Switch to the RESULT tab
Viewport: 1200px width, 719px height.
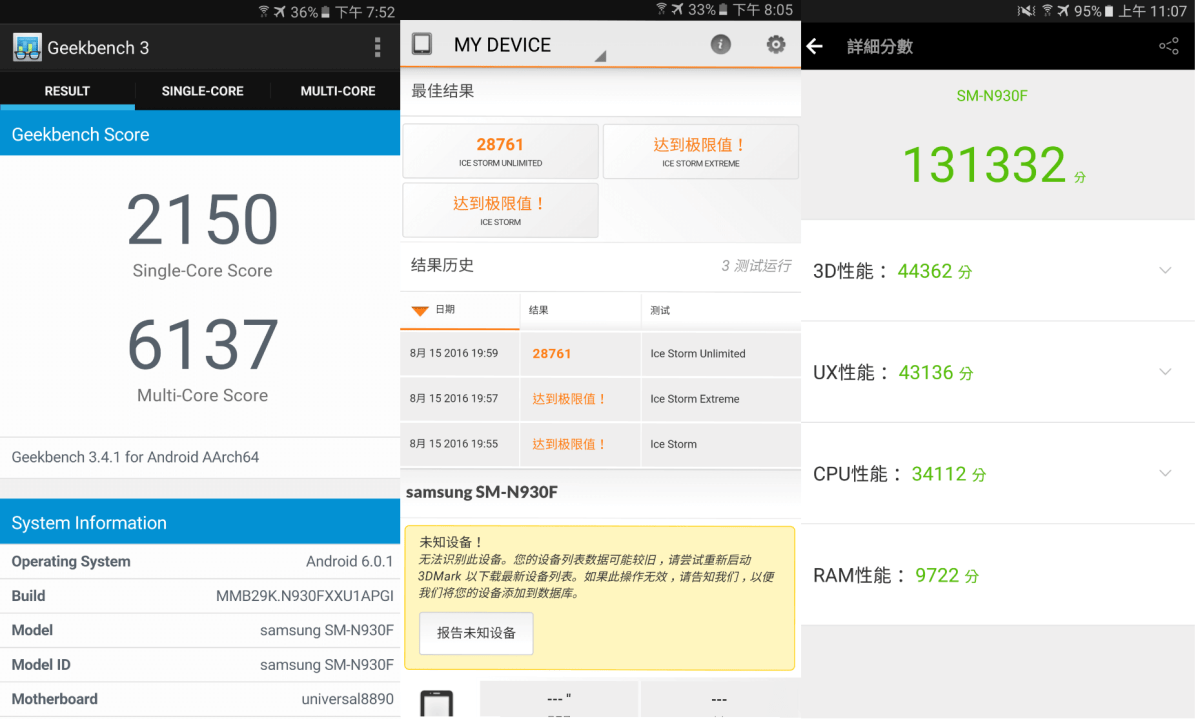coord(67,91)
